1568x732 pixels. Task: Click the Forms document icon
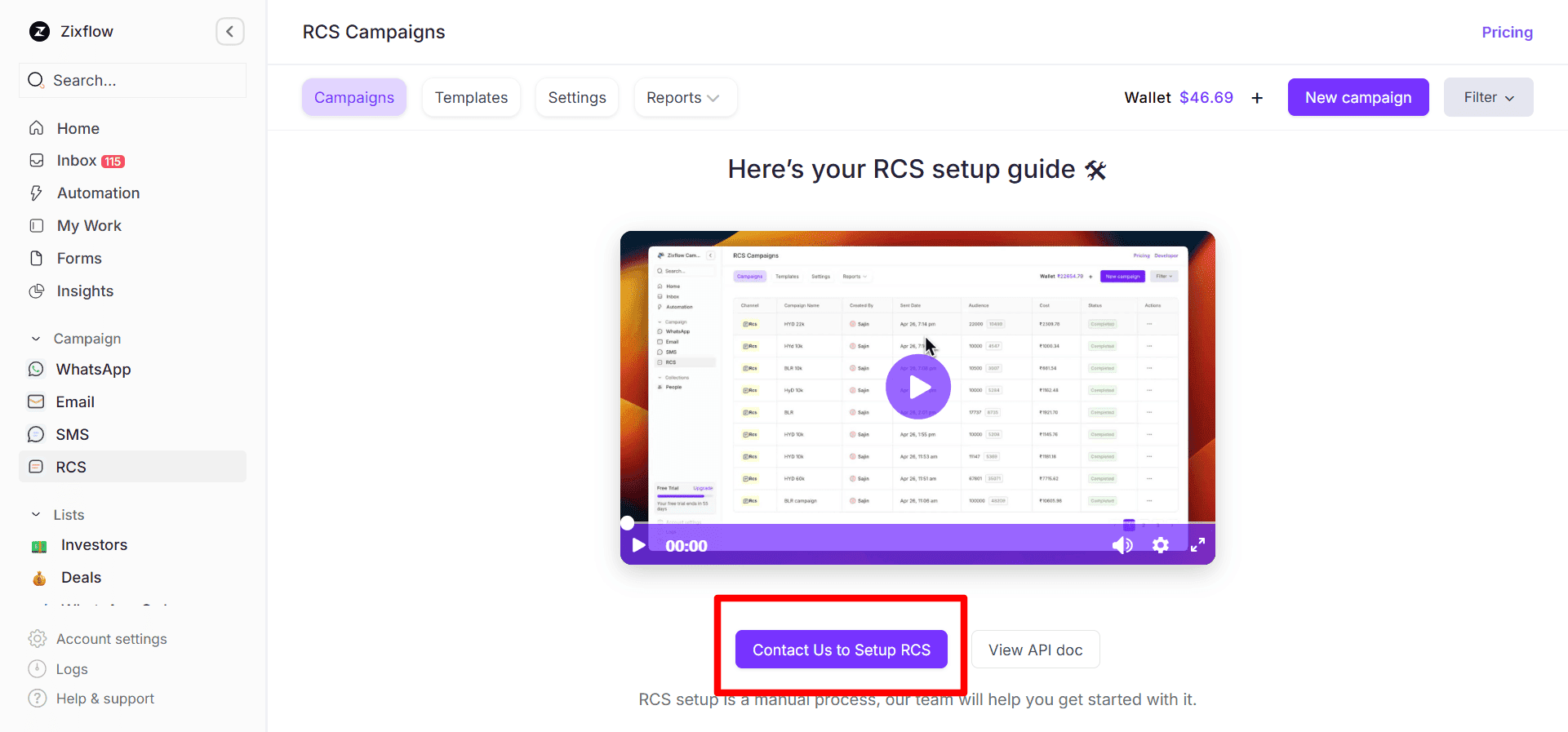click(36, 259)
